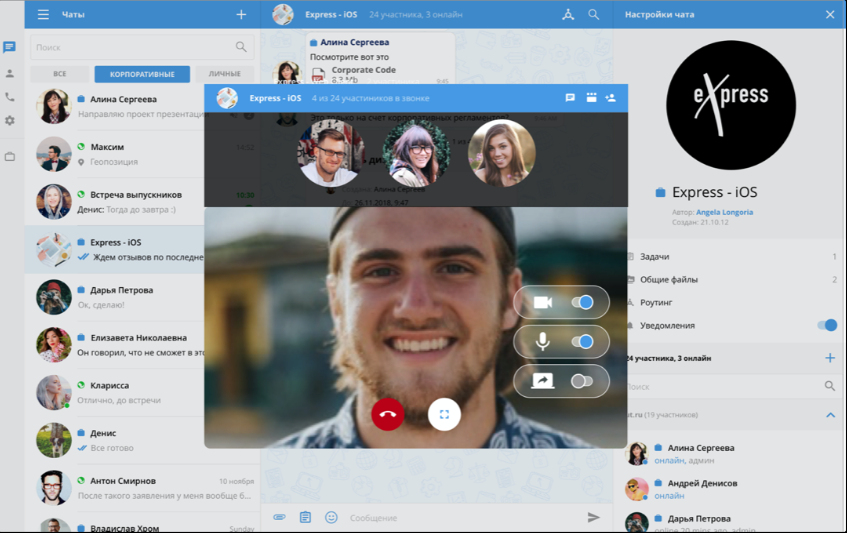This screenshot has width=847, height=533.
Task: End the call with the red hang-up button
Action: click(x=387, y=414)
